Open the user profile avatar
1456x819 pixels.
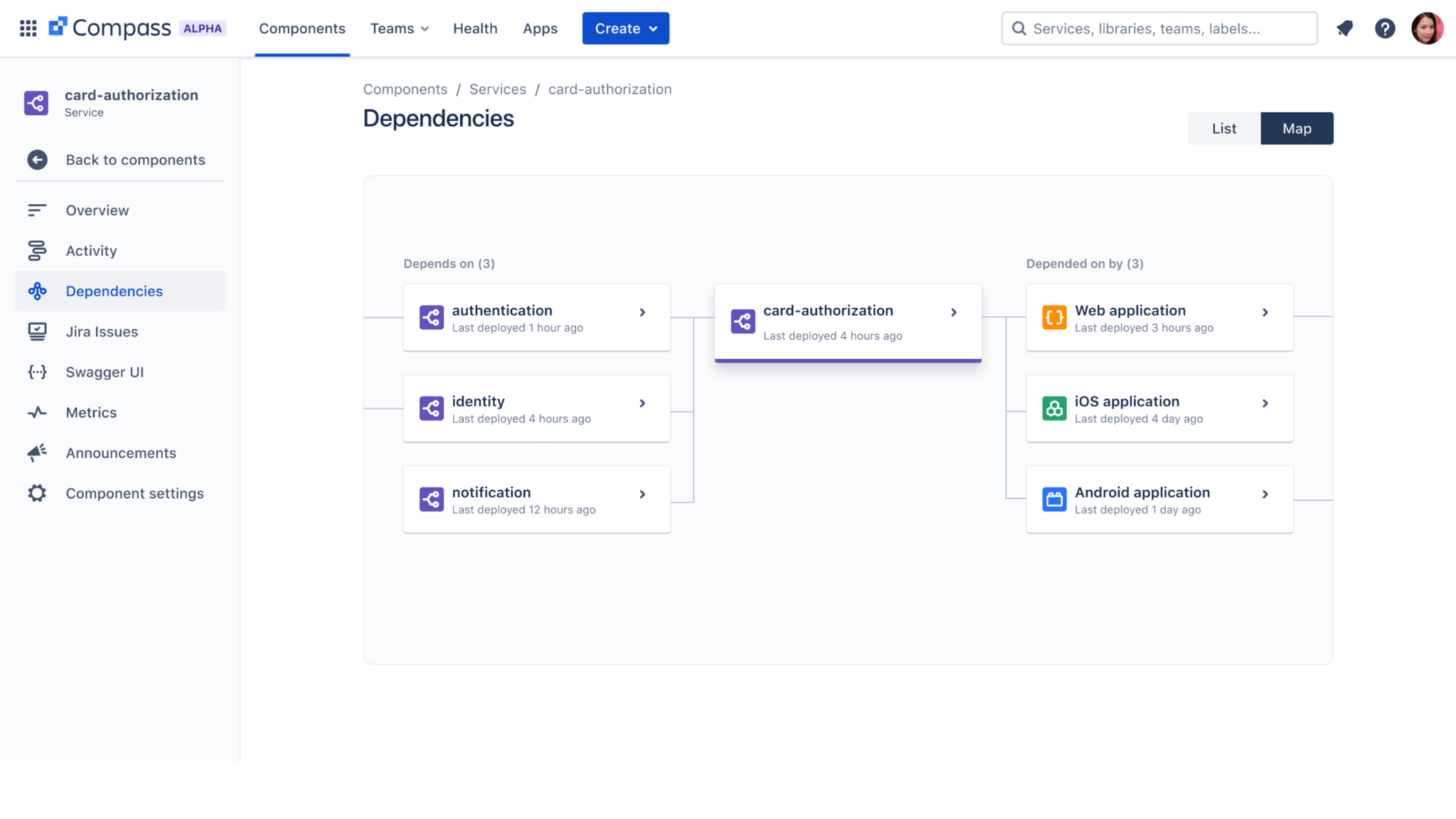coord(1427,28)
